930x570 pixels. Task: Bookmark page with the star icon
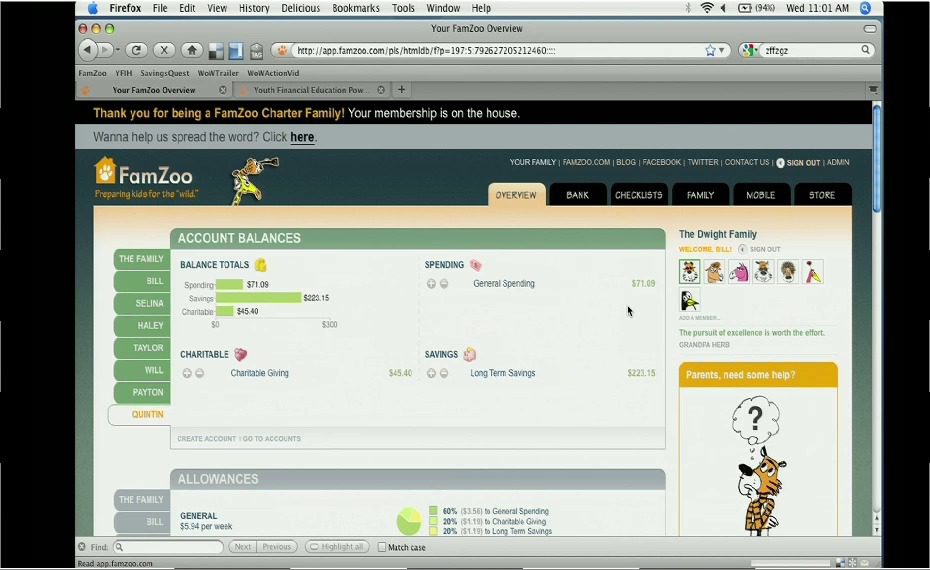click(x=711, y=50)
